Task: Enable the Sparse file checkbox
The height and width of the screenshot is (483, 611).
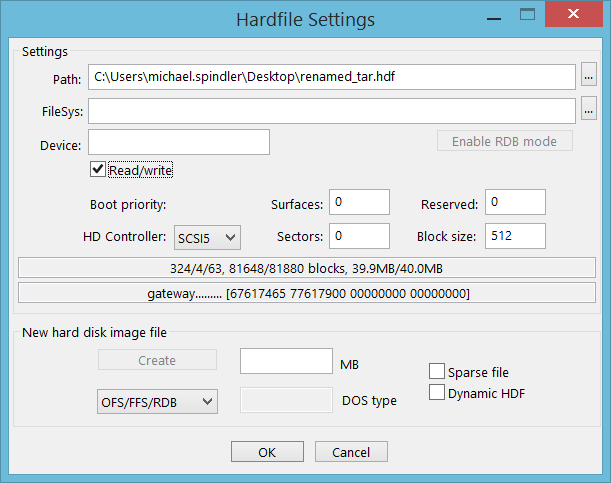Action: tap(436, 371)
